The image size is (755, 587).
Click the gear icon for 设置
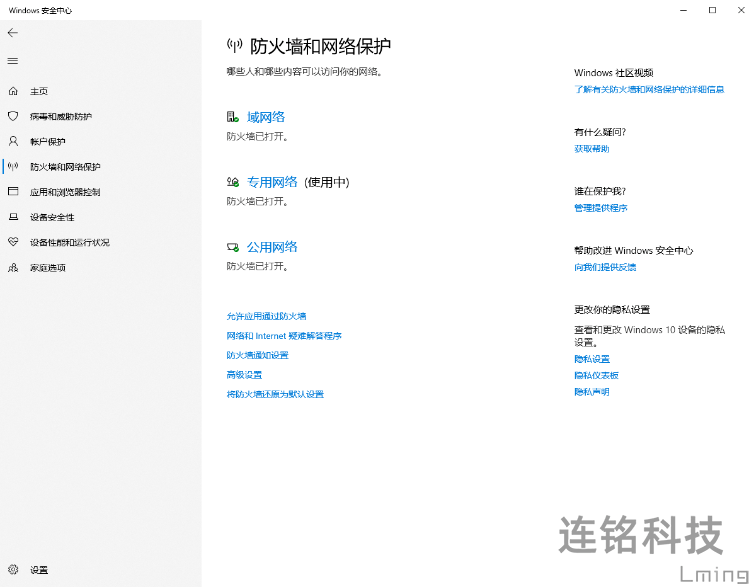point(13,570)
